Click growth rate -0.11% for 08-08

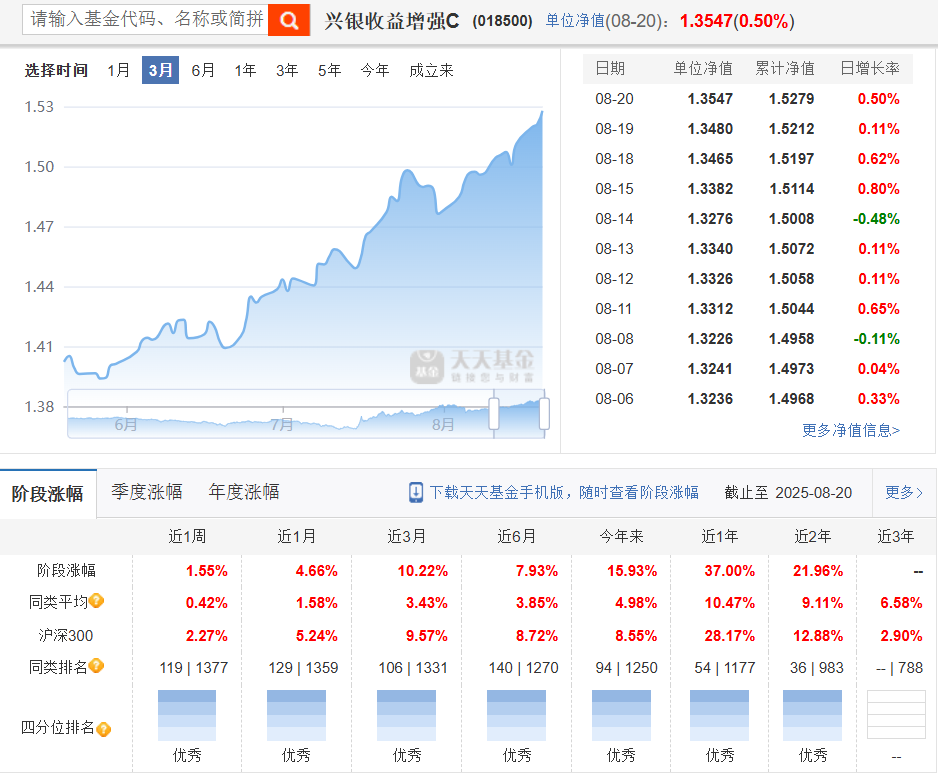click(876, 339)
